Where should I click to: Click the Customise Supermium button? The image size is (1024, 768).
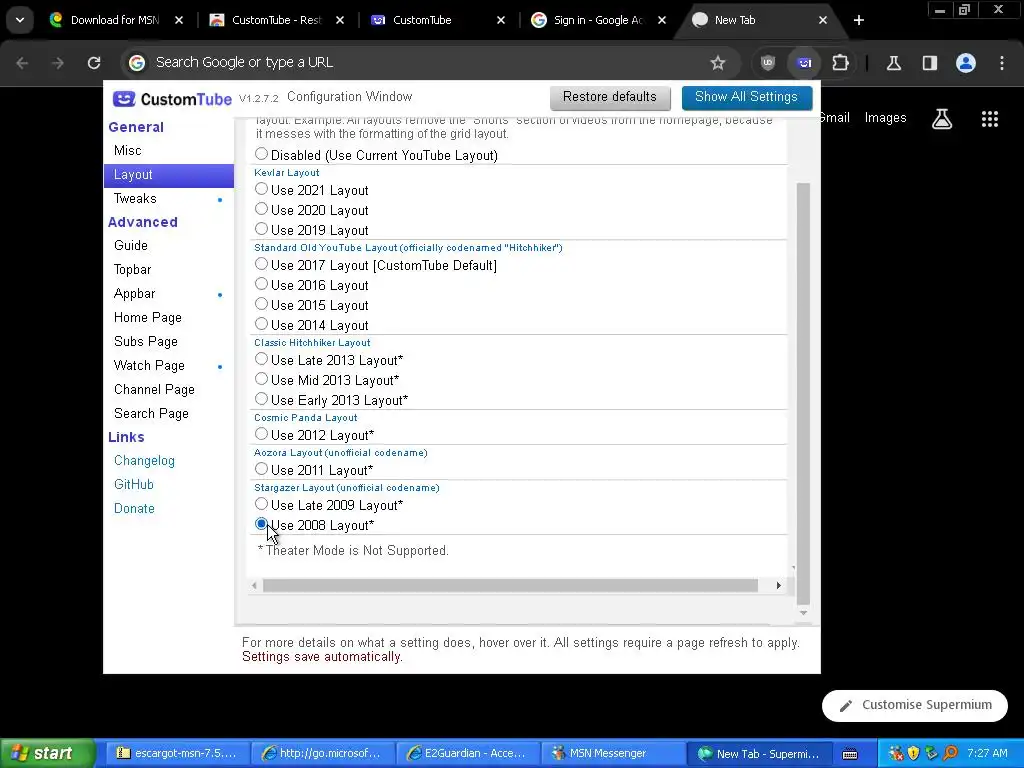point(915,705)
